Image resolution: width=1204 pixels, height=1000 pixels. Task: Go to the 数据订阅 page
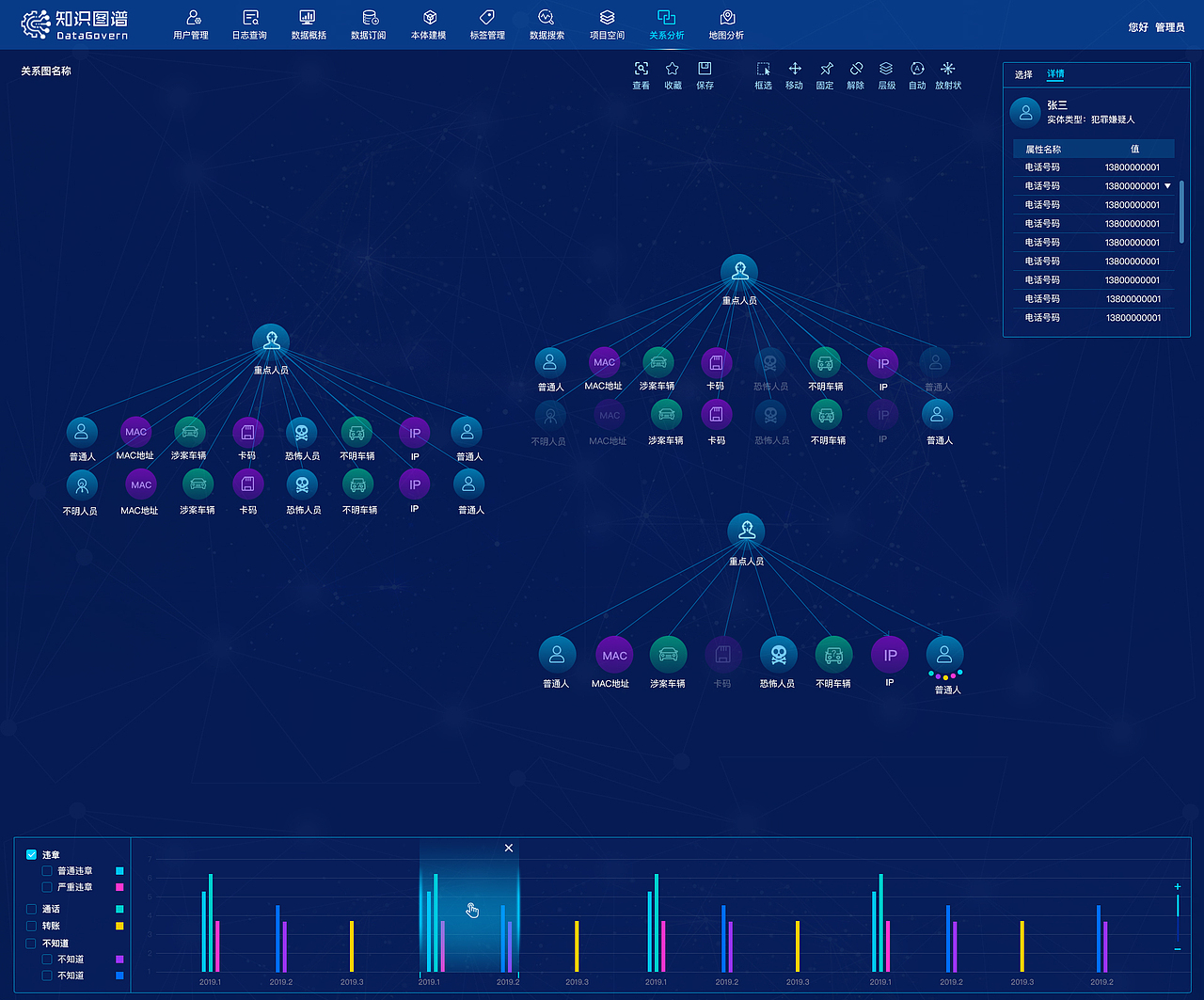(369, 25)
